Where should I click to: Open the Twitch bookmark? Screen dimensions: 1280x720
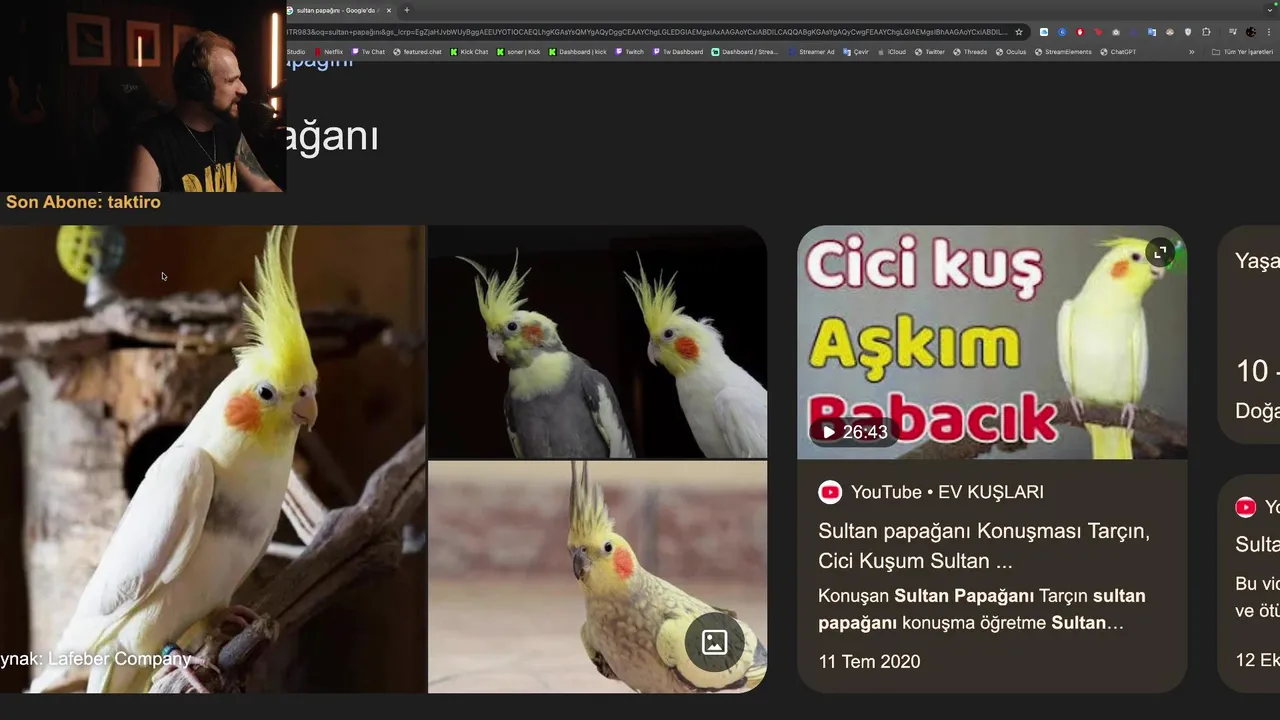(x=629, y=52)
